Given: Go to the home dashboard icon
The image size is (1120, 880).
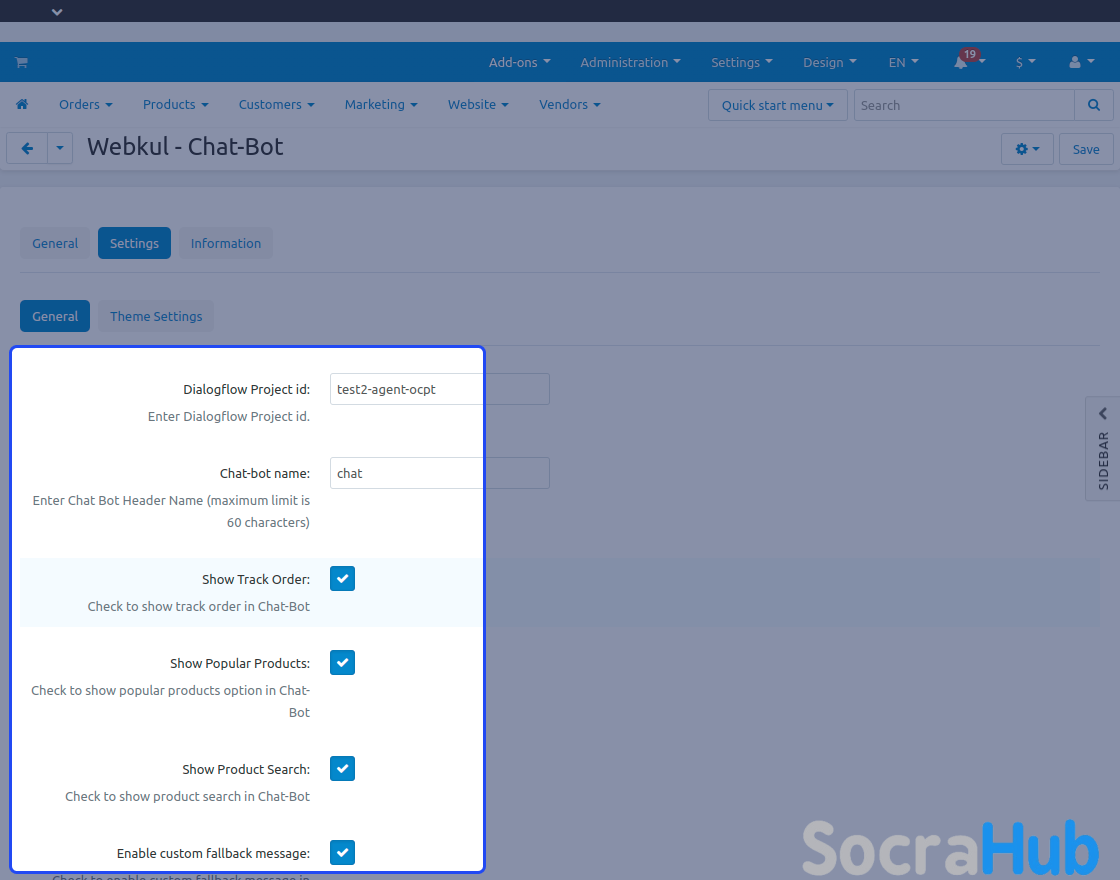Looking at the screenshot, I should coord(22,104).
